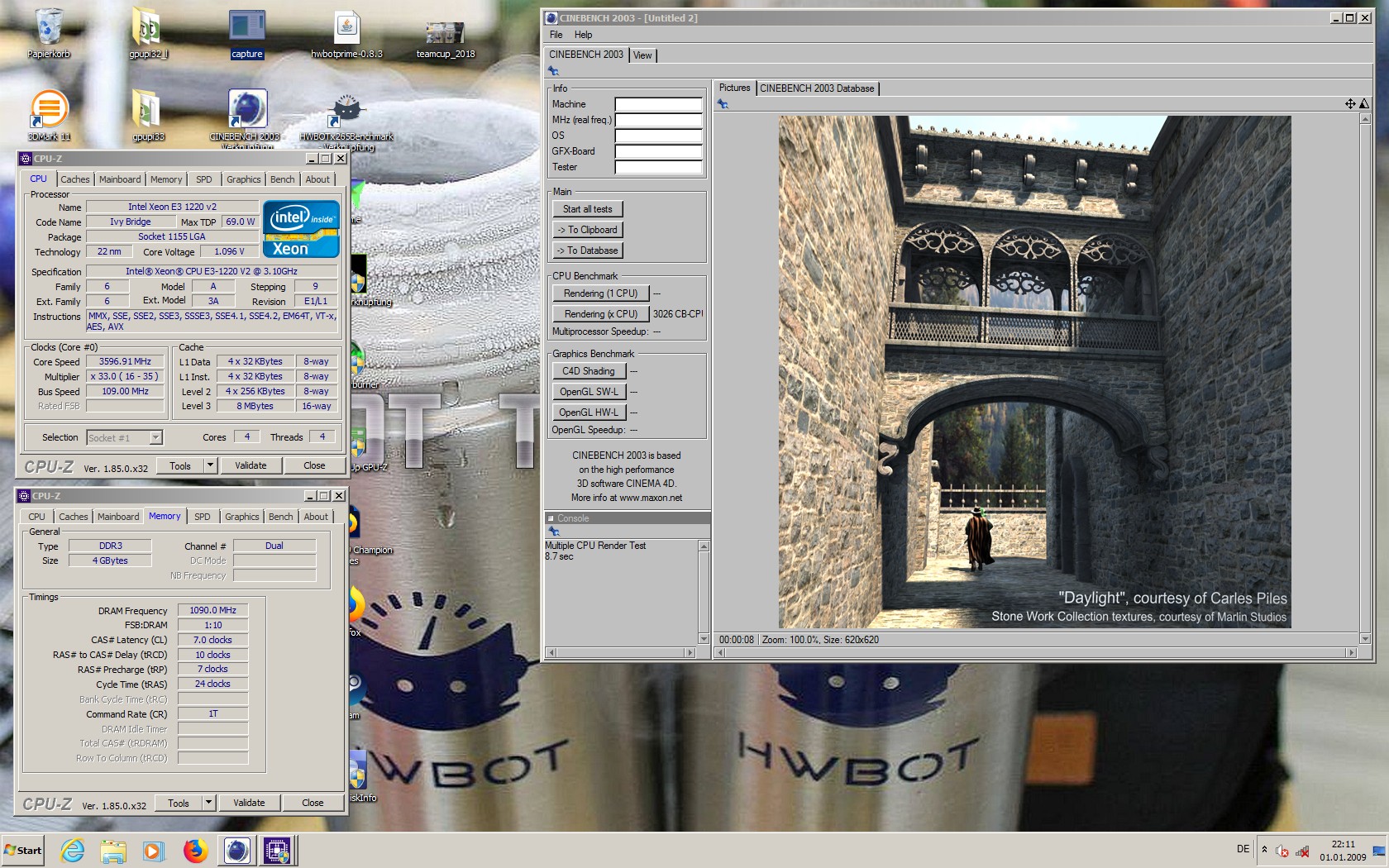Open the Help menu in CINEBENCH

point(584,35)
